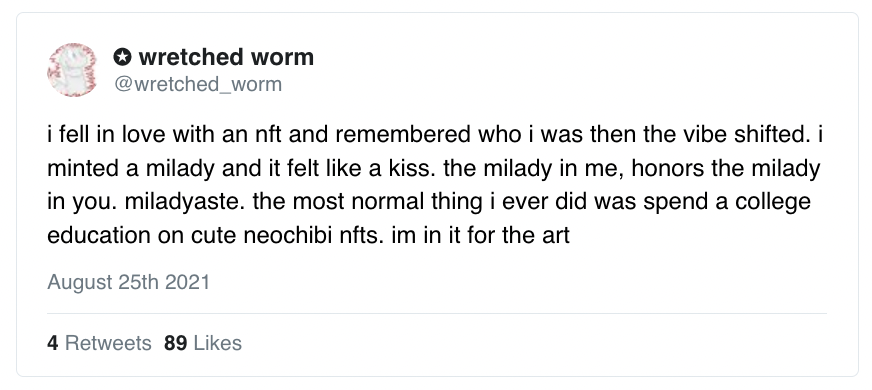Click the word Retweets label
The height and width of the screenshot is (390, 872).
coord(108,343)
